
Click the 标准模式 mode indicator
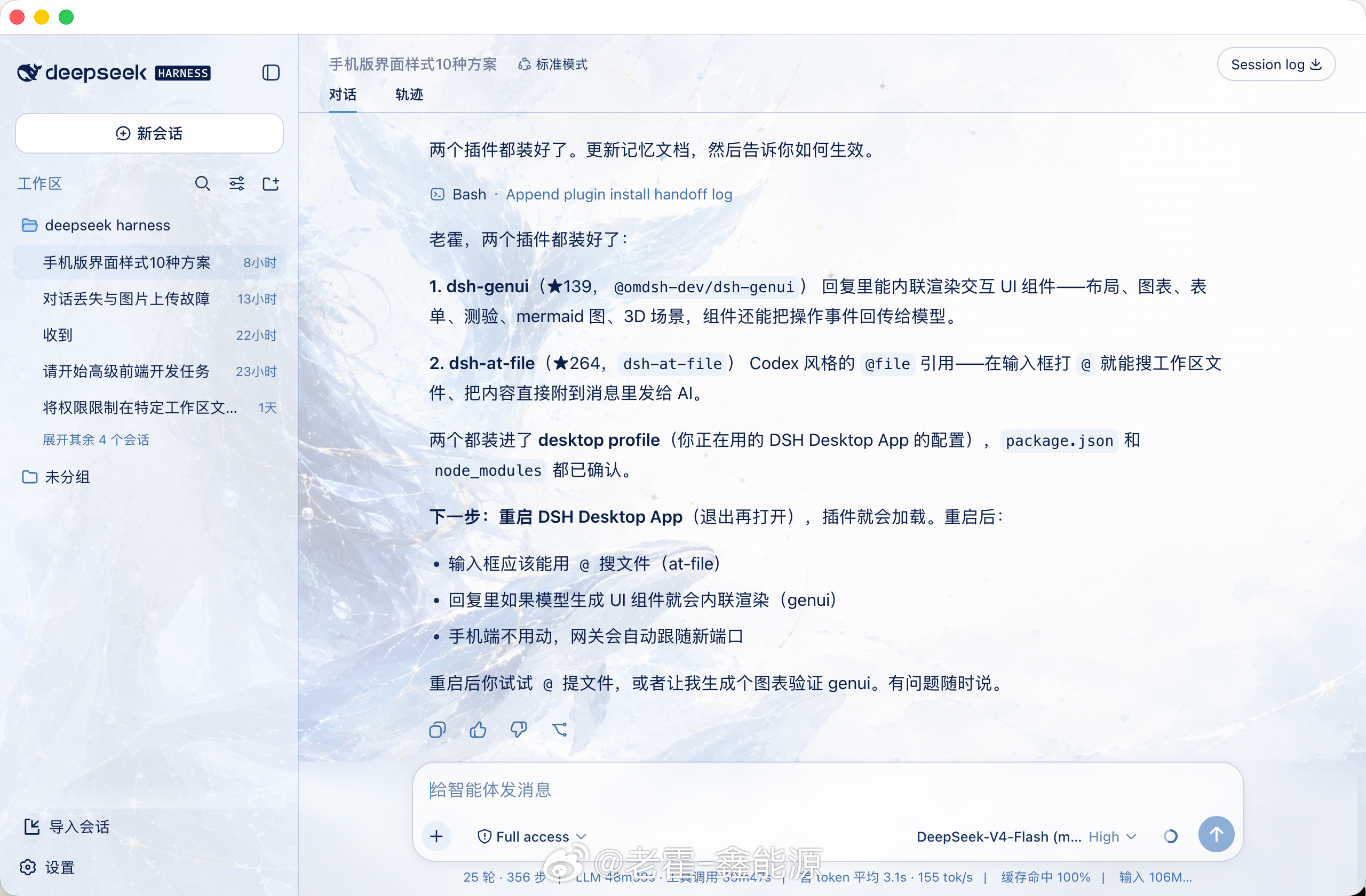tap(553, 64)
